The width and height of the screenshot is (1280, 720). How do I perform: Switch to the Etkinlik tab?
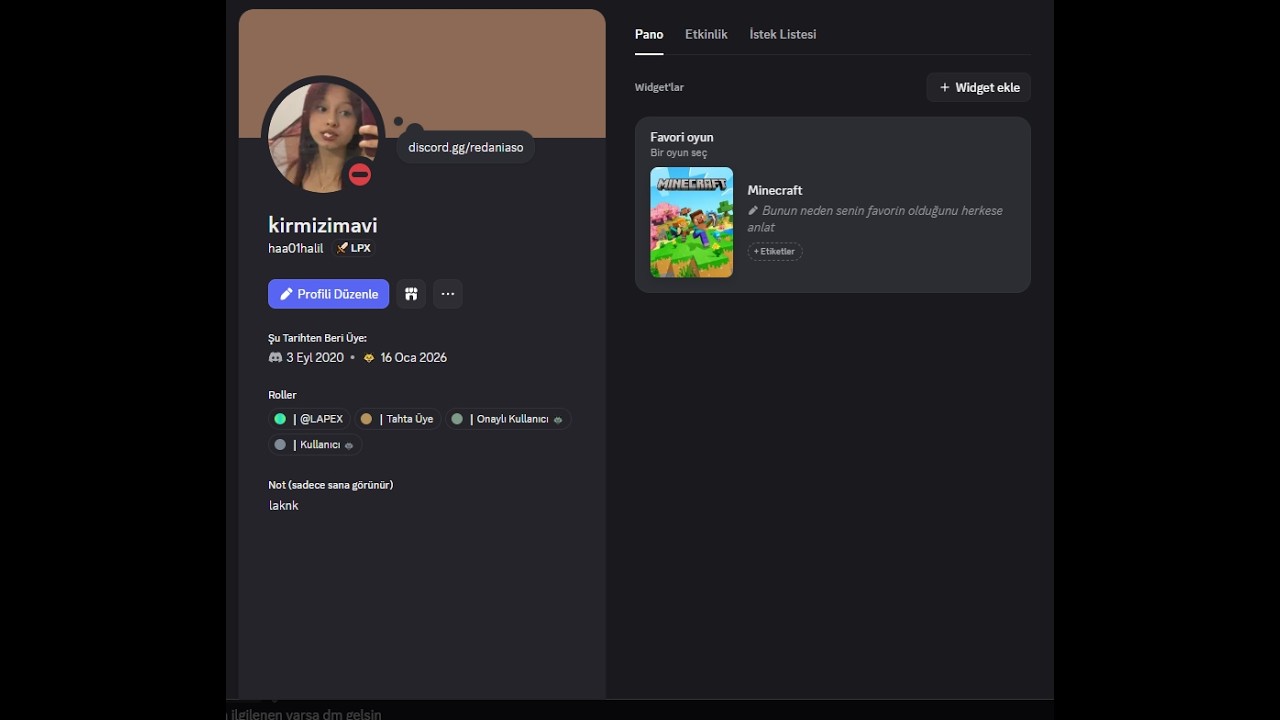[706, 34]
